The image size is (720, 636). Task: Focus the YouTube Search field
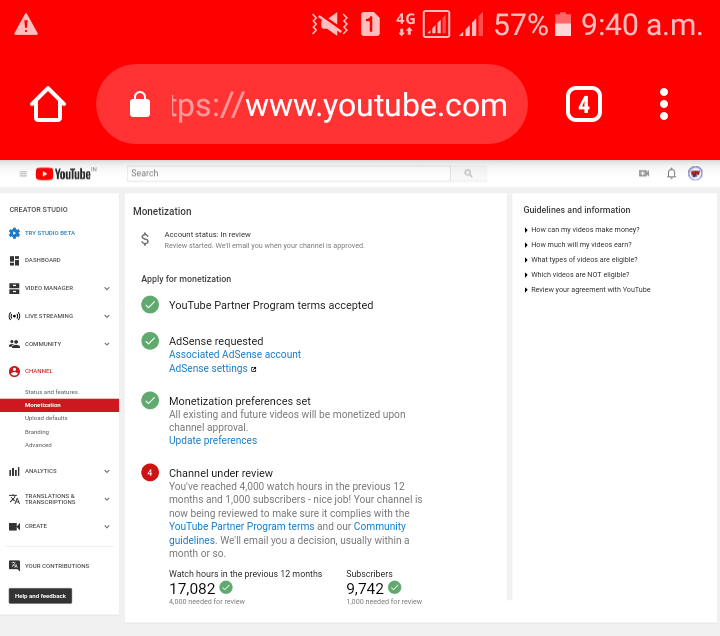(289, 173)
